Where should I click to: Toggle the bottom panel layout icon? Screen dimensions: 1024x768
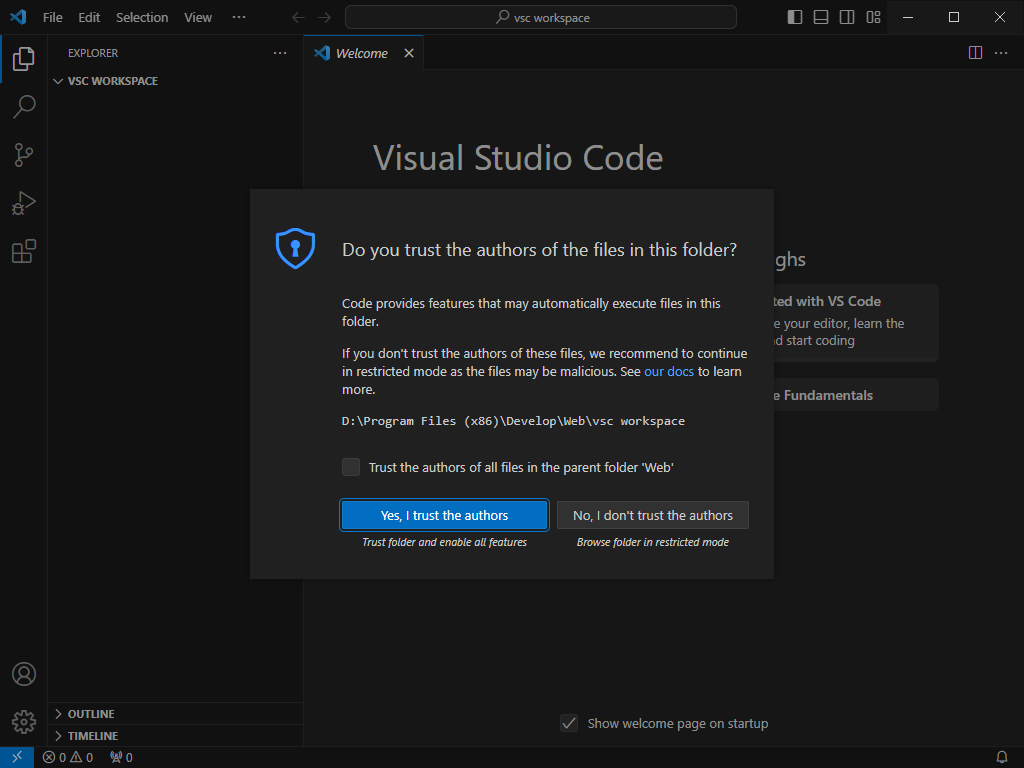click(x=821, y=17)
